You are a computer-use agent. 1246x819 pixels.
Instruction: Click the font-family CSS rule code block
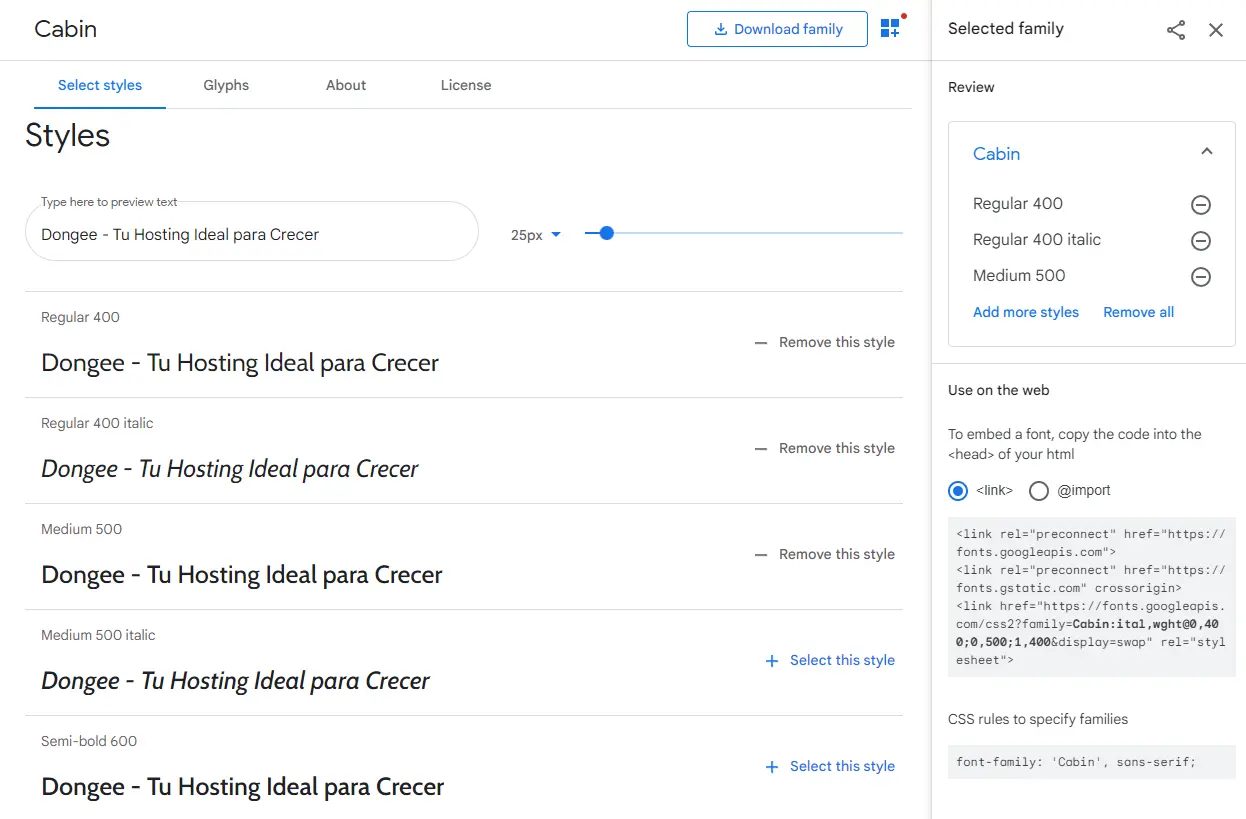tap(1091, 762)
